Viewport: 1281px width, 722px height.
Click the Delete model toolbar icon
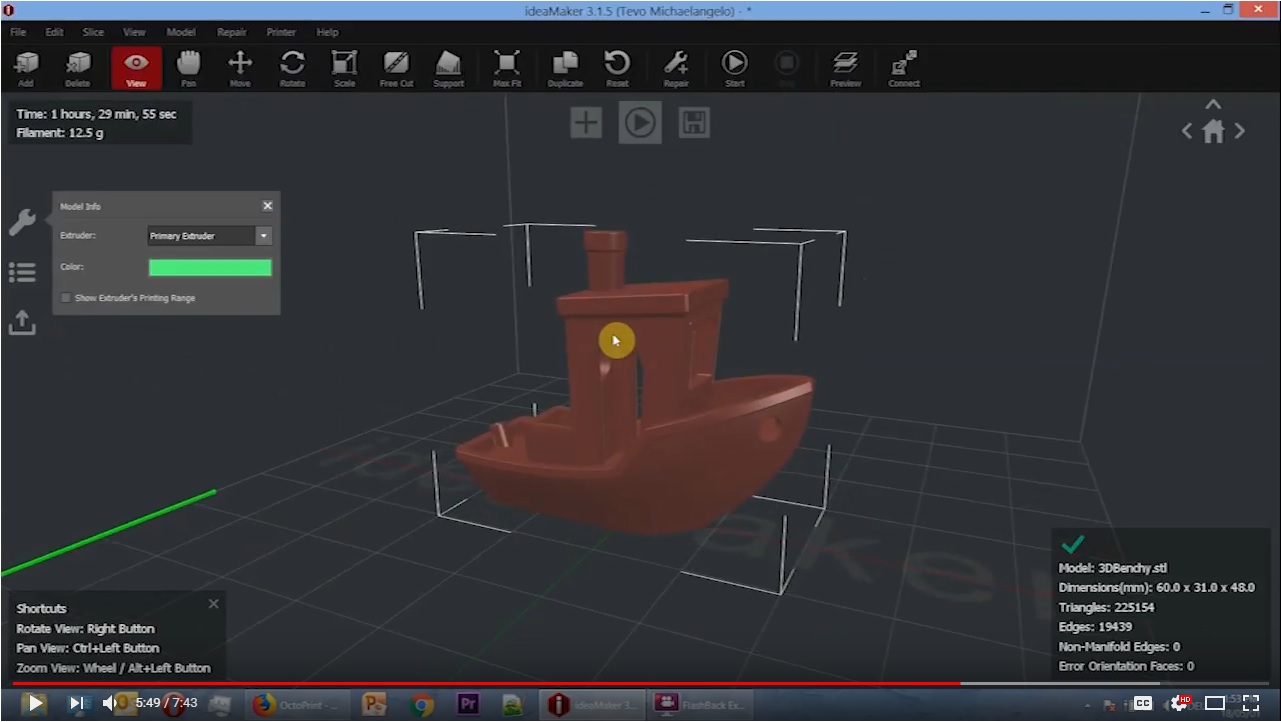(x=78, y=68)
